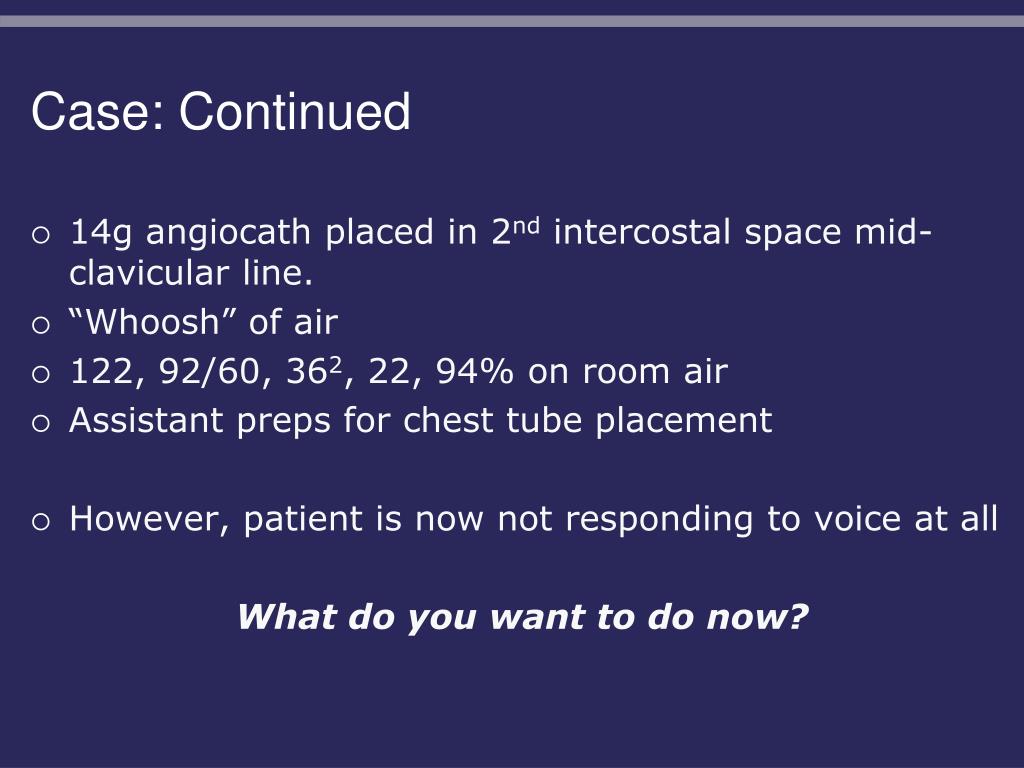The width and height of the screenshot is (1024, 768).
Task: Select the bullet before 'Whoosh of air'
Action: click(40, 325)
